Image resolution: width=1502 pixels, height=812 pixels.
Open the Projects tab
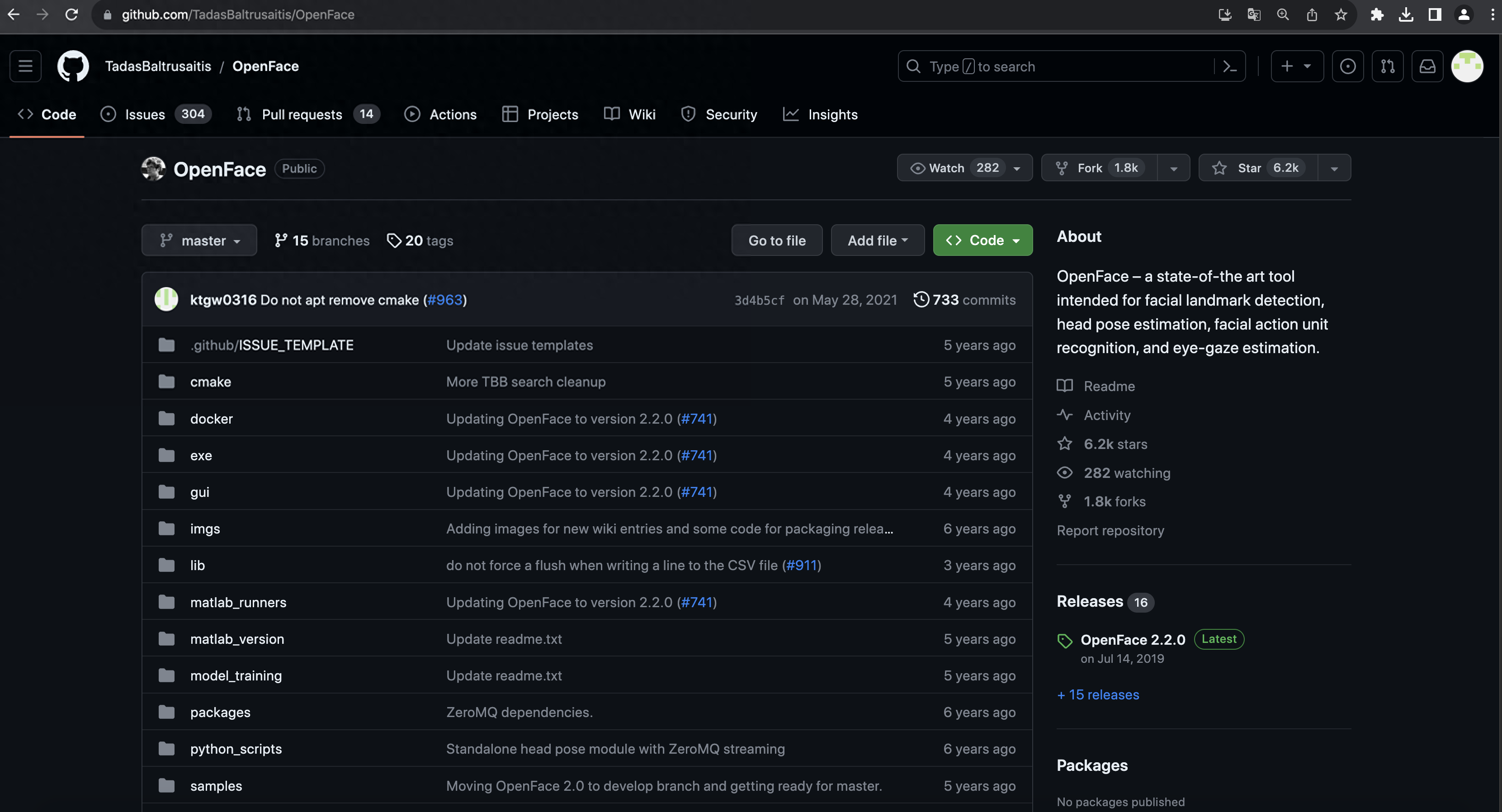[540, 114]
